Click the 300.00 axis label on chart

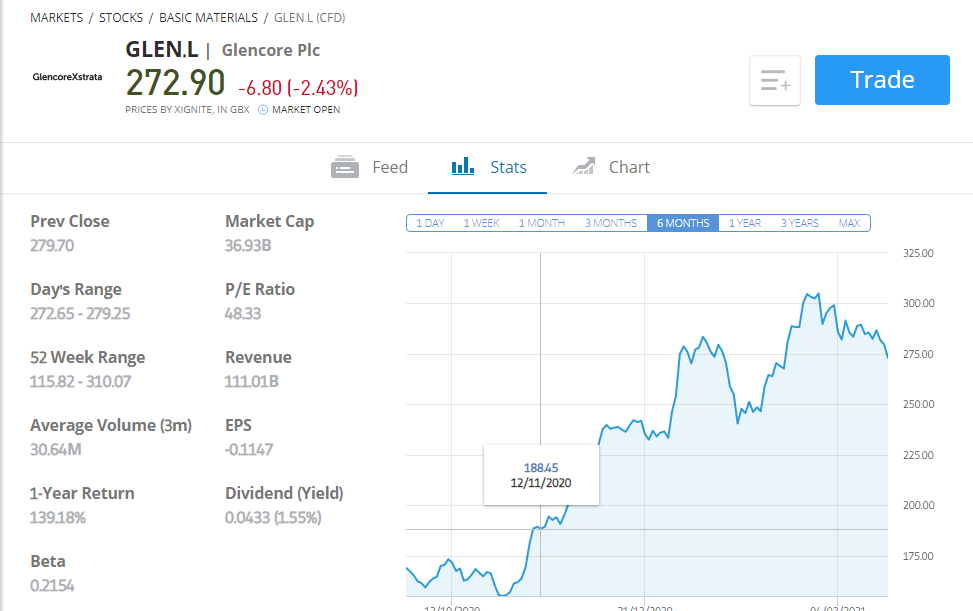coord(918,303)
